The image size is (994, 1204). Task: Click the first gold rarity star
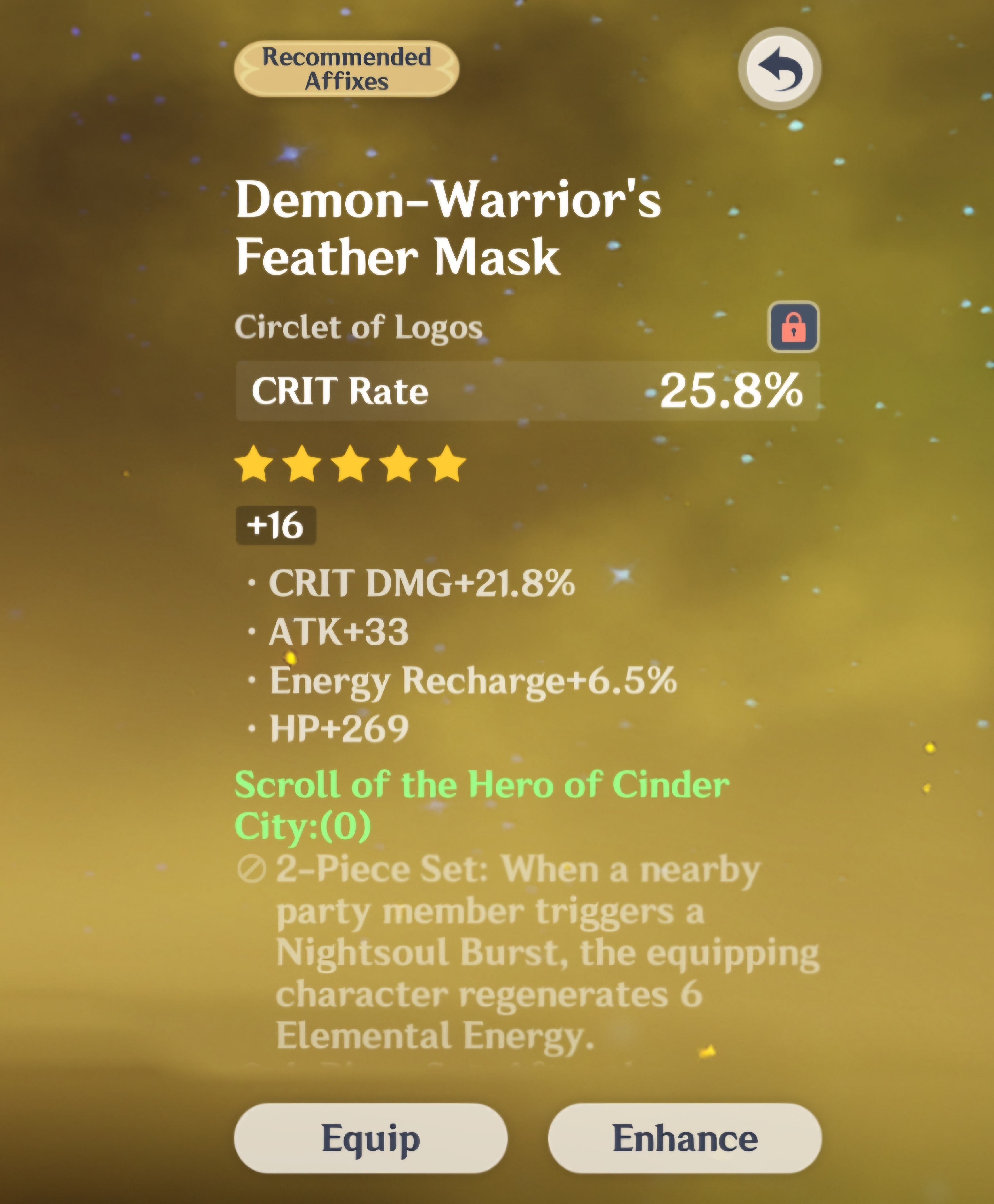click(x=254, y=464)
